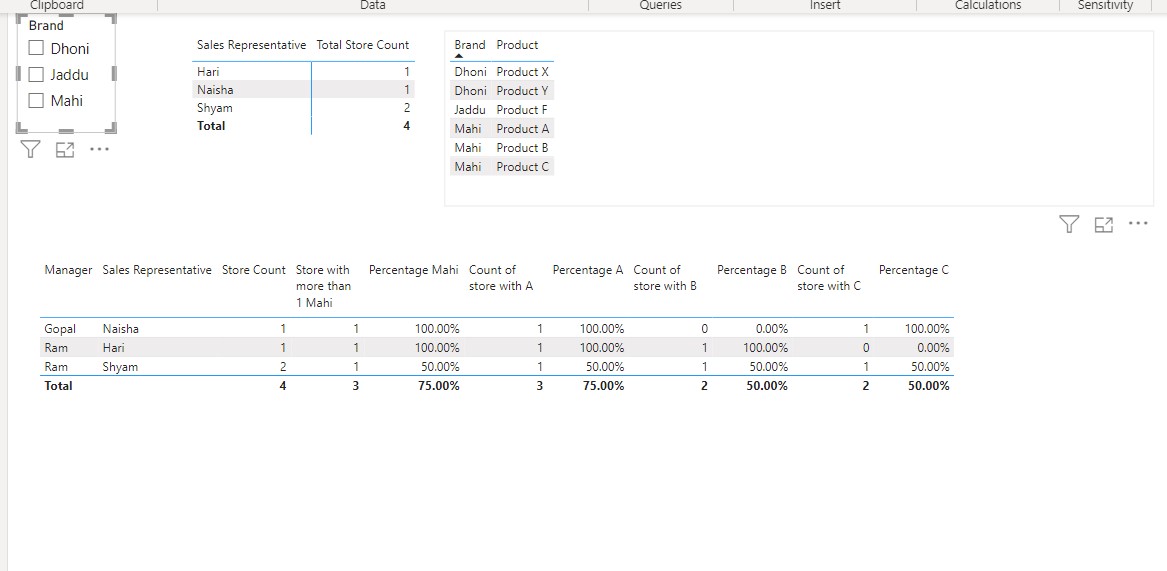1167x571 pixels.
Task: Open focus mode for the Brand slicer
Action: pos(65,150)
